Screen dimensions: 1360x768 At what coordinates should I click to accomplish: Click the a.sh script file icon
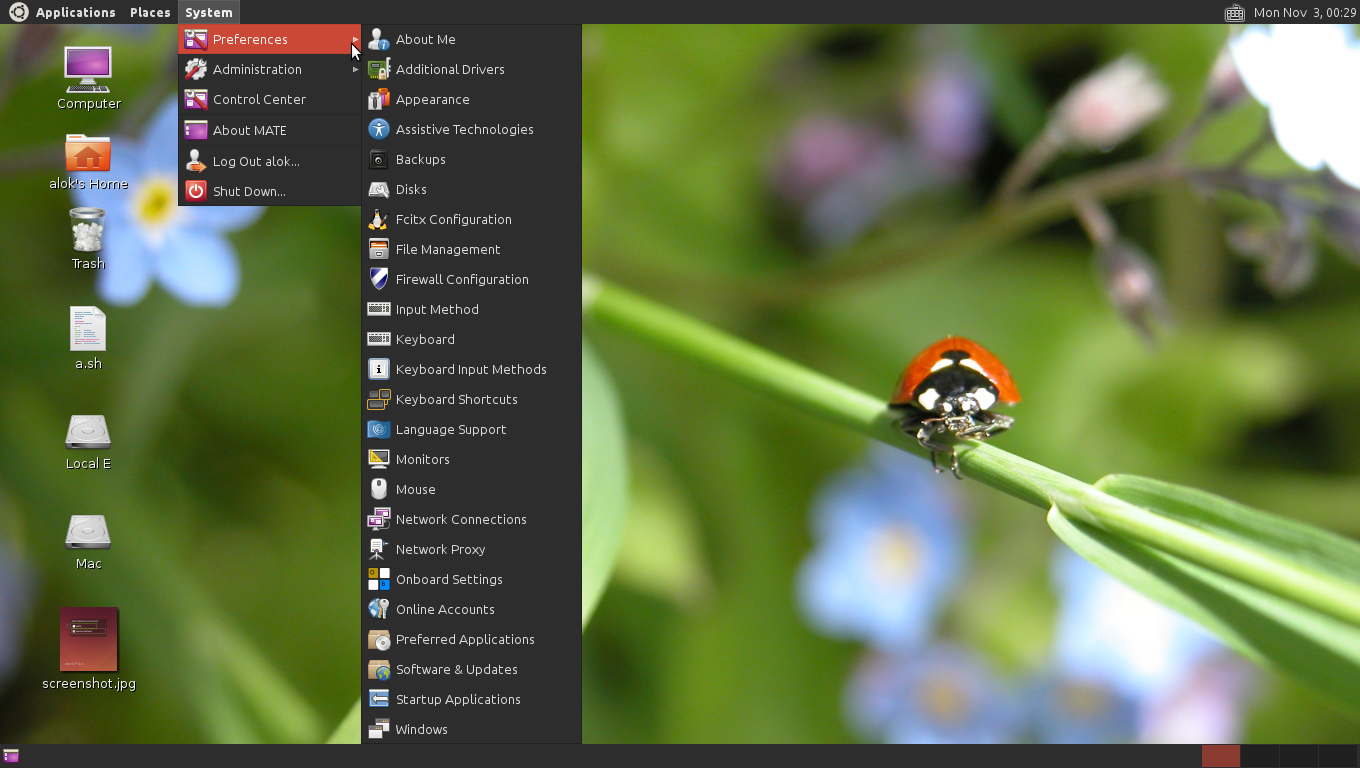click(x=88, y=329)
